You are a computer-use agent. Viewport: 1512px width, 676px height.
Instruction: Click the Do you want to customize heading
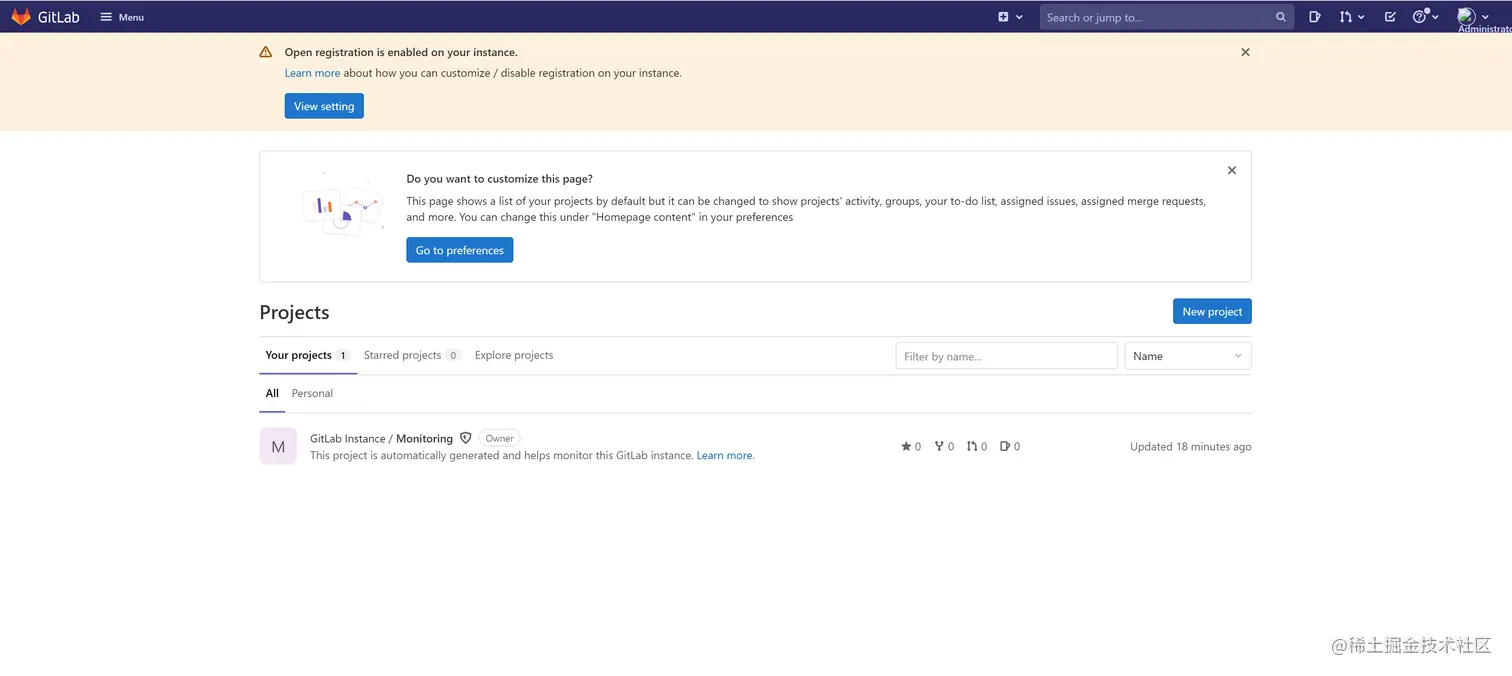[x=499, y=179]
